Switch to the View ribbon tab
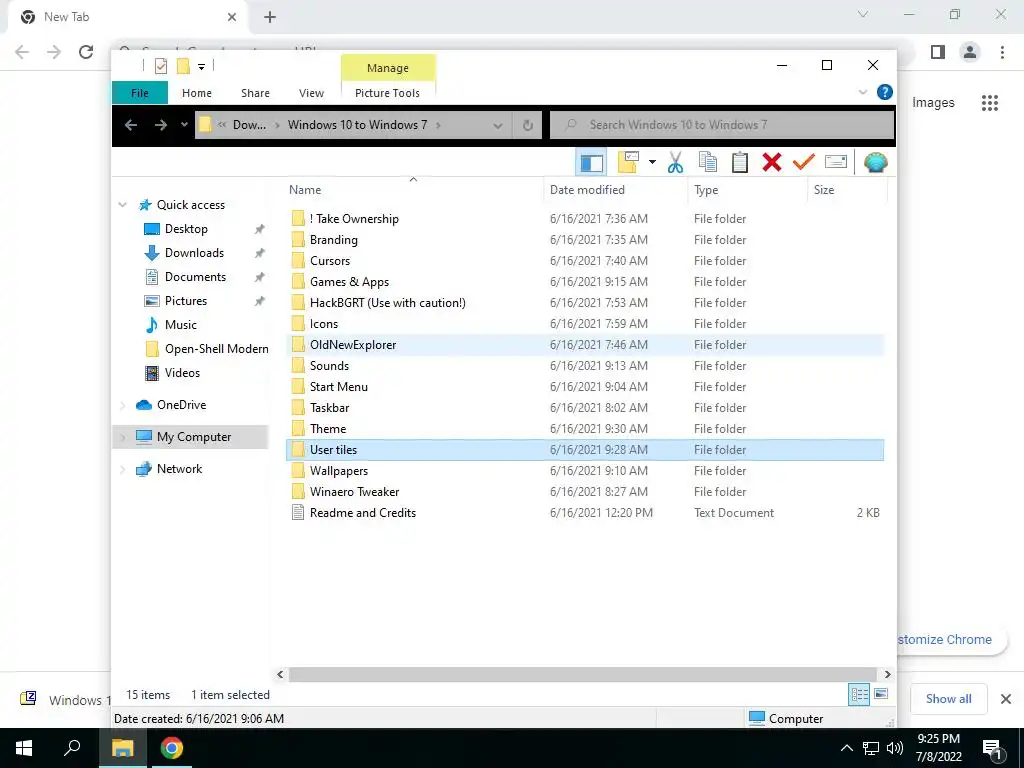 312,93
